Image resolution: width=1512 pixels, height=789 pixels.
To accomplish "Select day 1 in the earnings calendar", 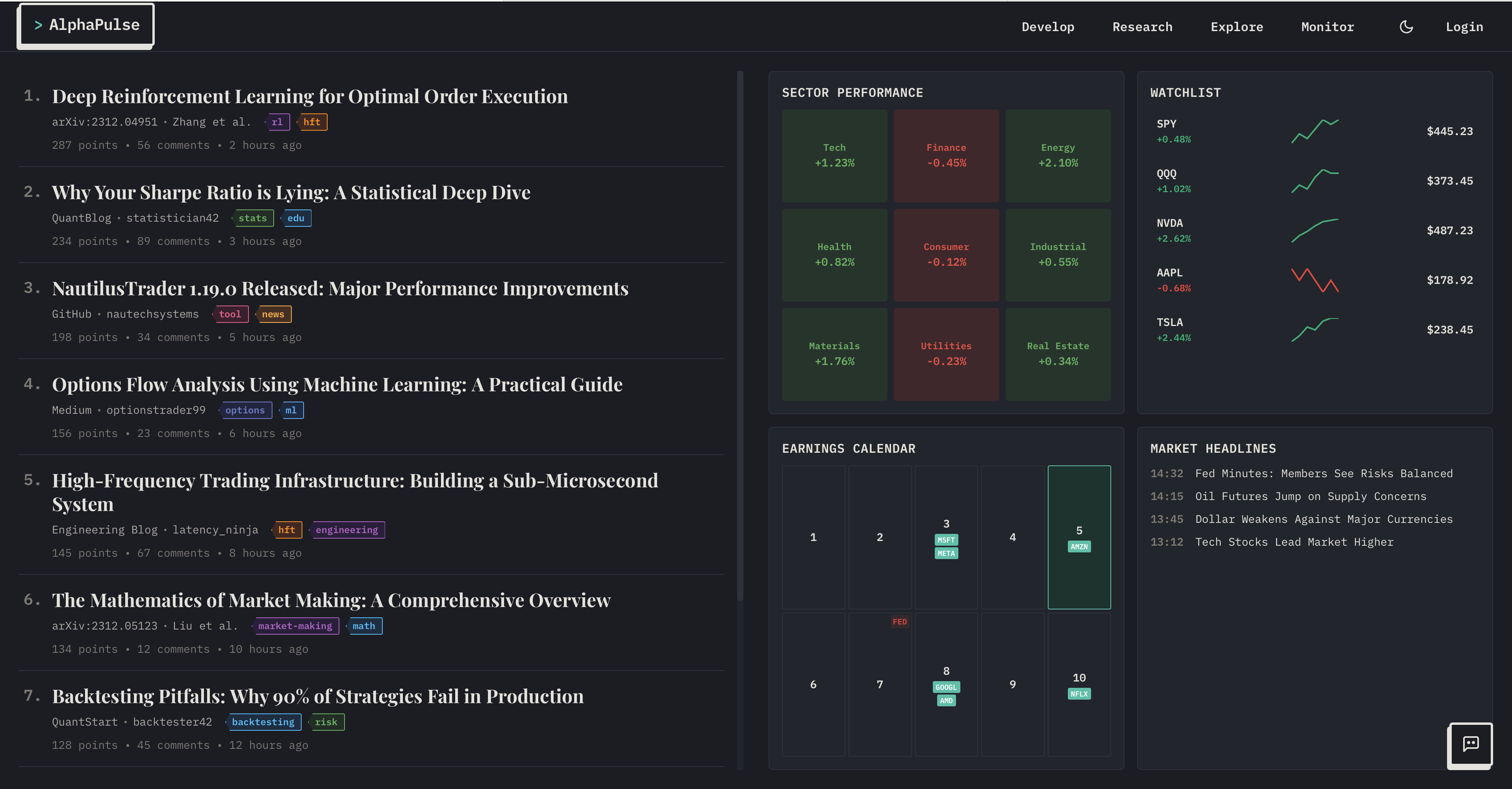I will coord(813,537).
